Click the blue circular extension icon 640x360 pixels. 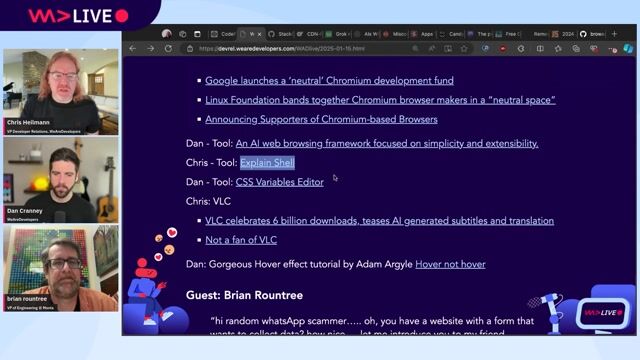485,49
